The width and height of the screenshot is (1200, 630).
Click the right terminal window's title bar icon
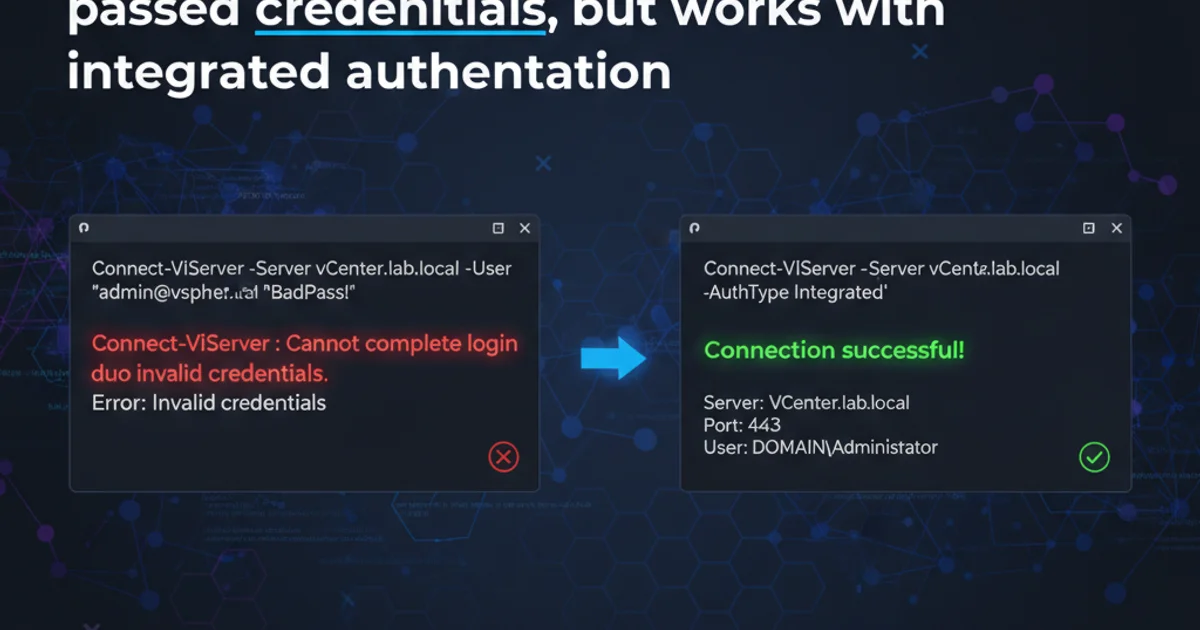(x=695, y=228)
